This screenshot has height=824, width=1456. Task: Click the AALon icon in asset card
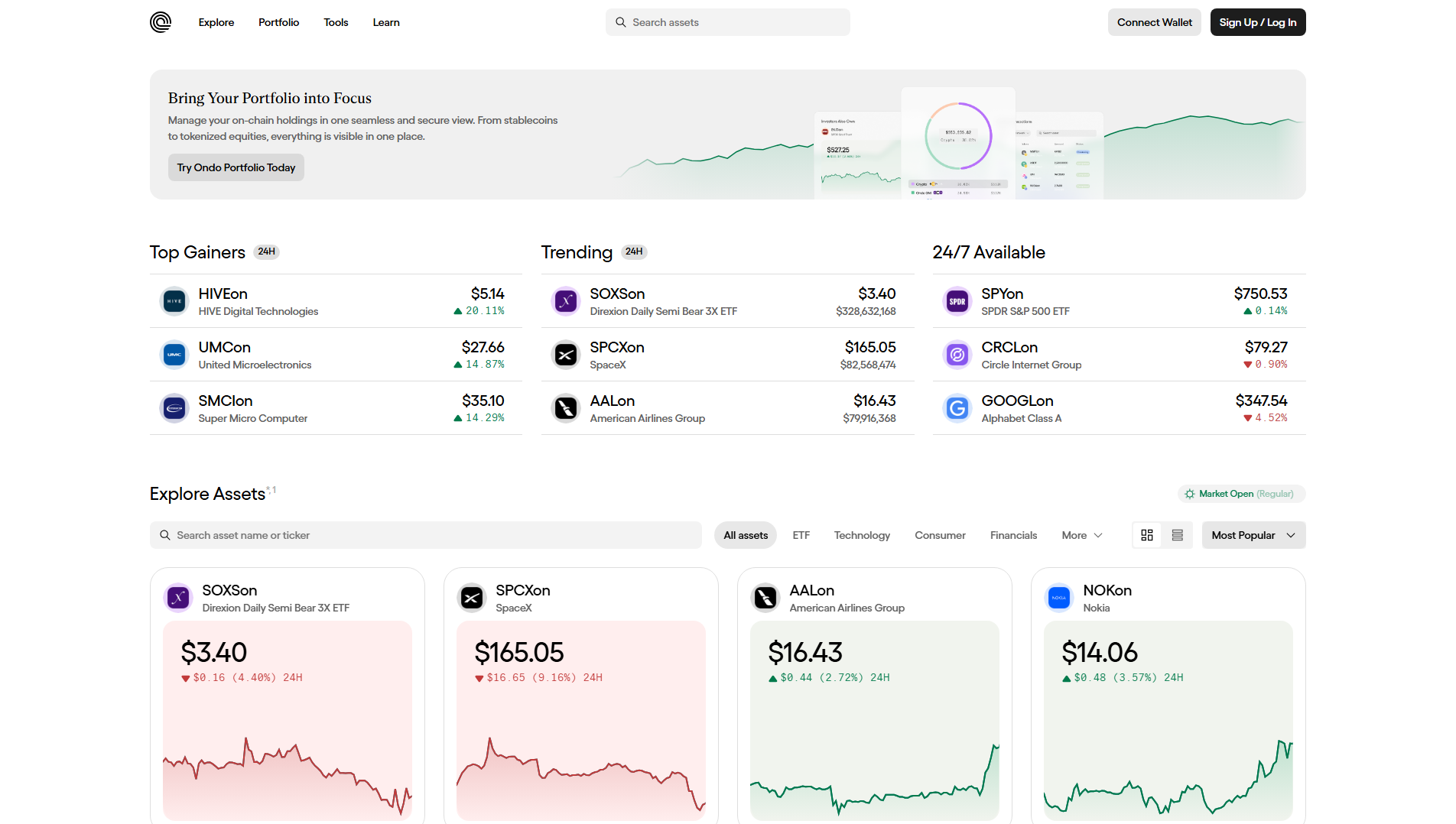pyautogui.click(x=765, y=598)
